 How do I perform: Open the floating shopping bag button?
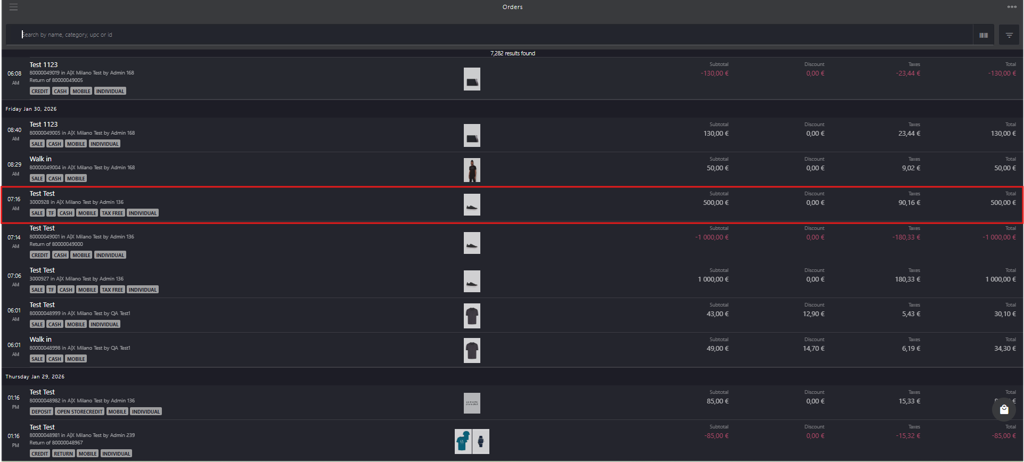tap(1004, 410)
